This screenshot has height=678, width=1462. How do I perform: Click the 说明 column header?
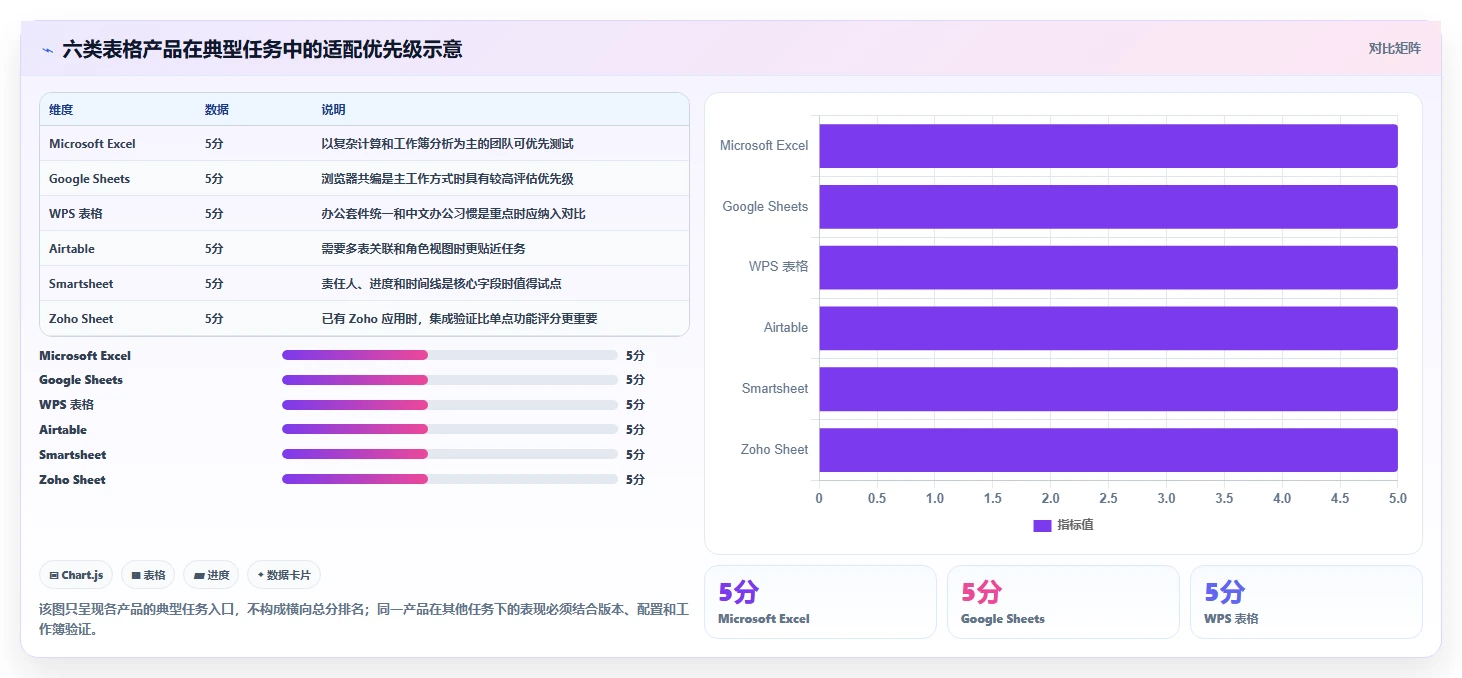[x=333, y=109]
